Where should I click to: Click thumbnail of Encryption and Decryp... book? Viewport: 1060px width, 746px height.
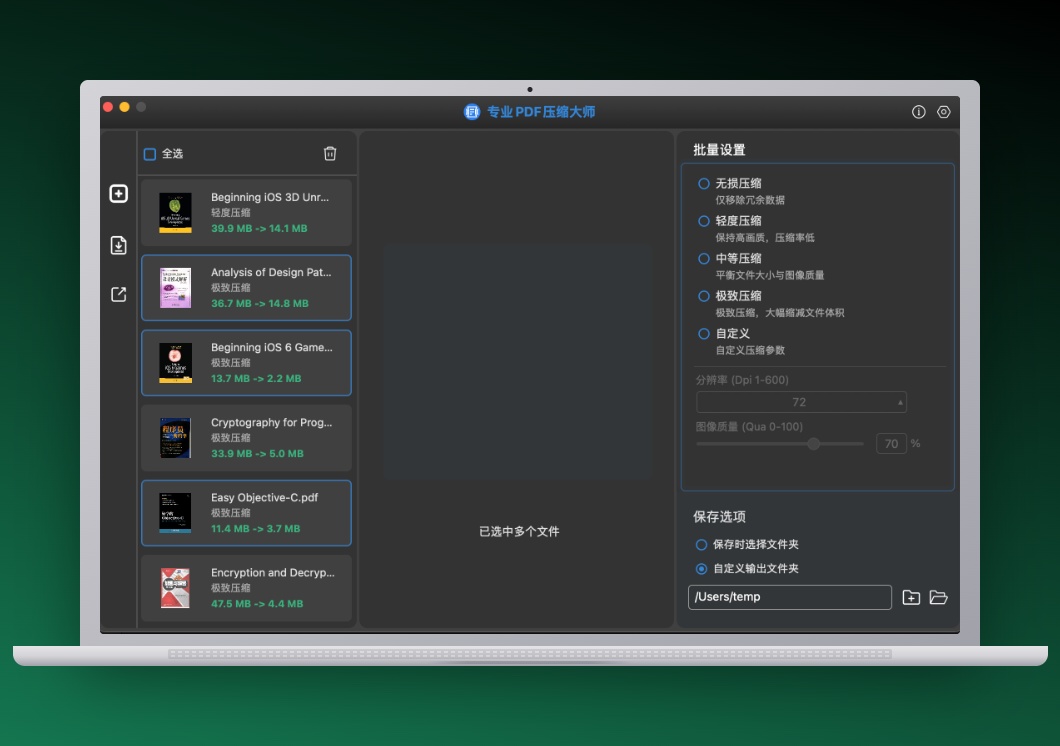[175, 588]
